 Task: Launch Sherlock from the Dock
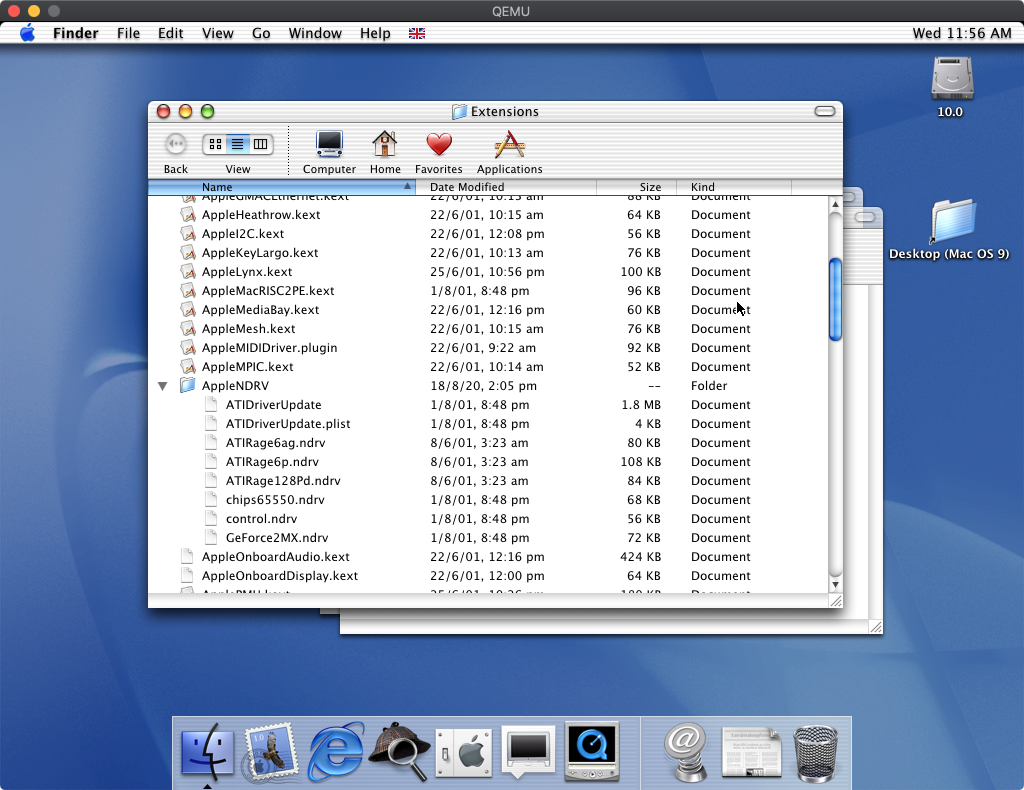coord(399,750)
